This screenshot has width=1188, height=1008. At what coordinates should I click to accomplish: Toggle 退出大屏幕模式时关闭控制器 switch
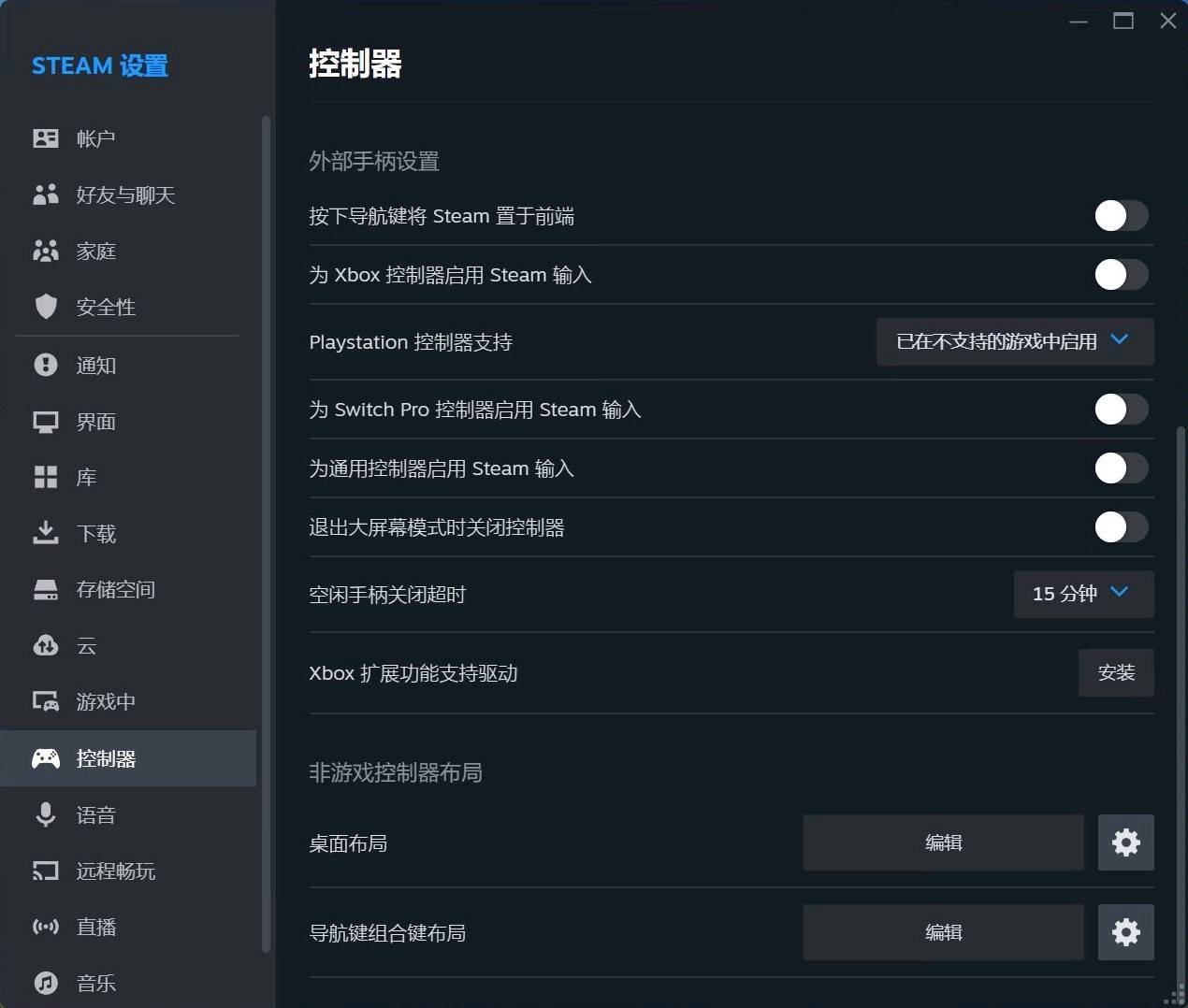[x=1121, y=527]
